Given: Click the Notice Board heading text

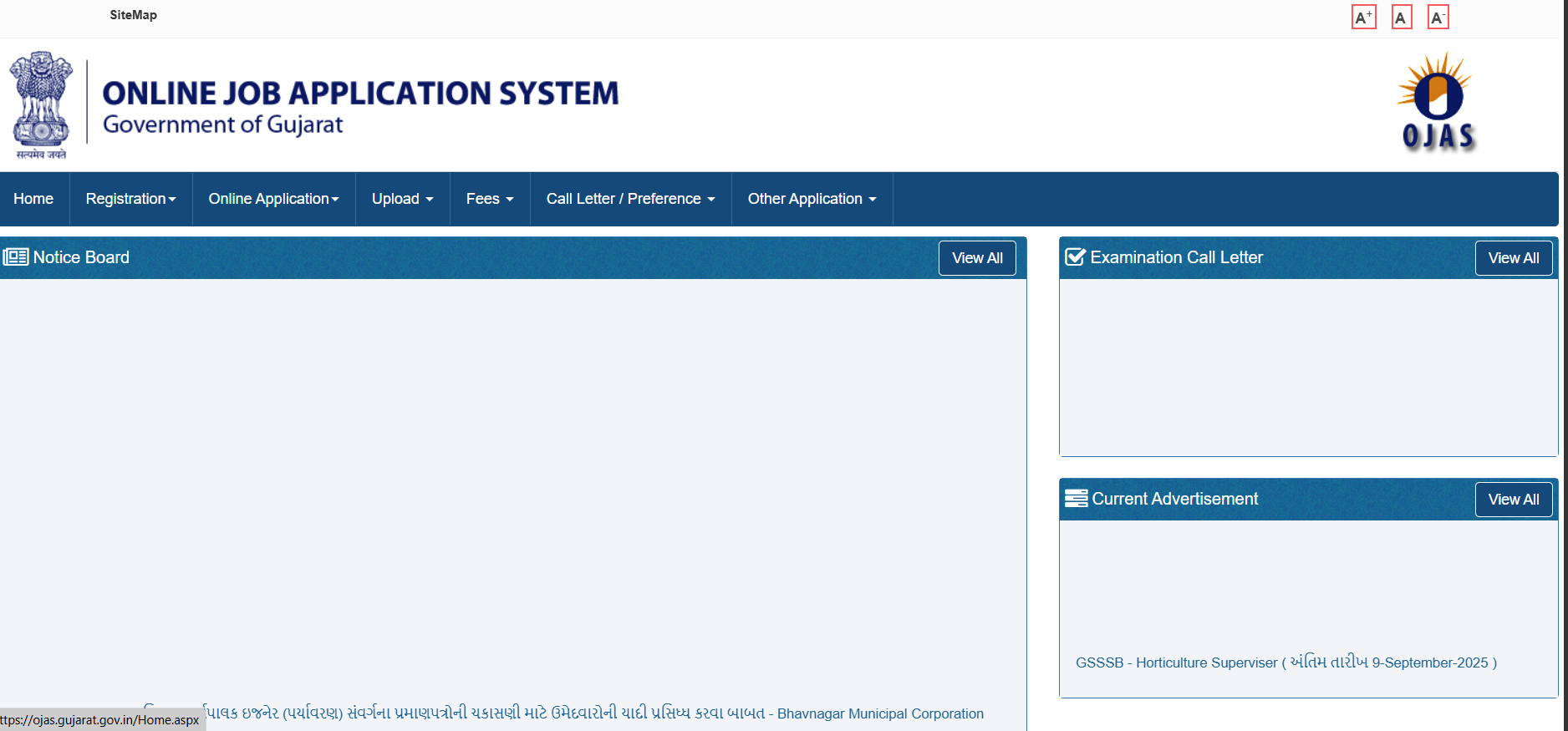Looking at the screenshot, I should tap(81, 257).
